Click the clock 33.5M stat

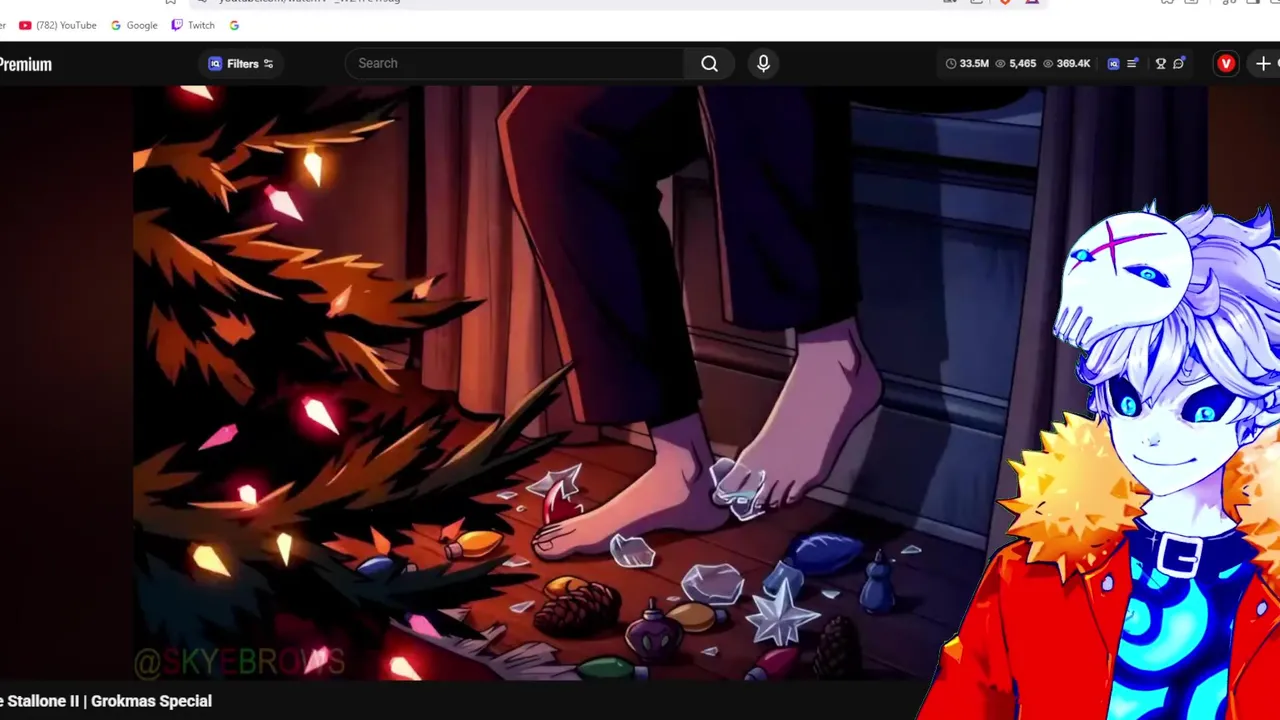[x=967, y=64]
